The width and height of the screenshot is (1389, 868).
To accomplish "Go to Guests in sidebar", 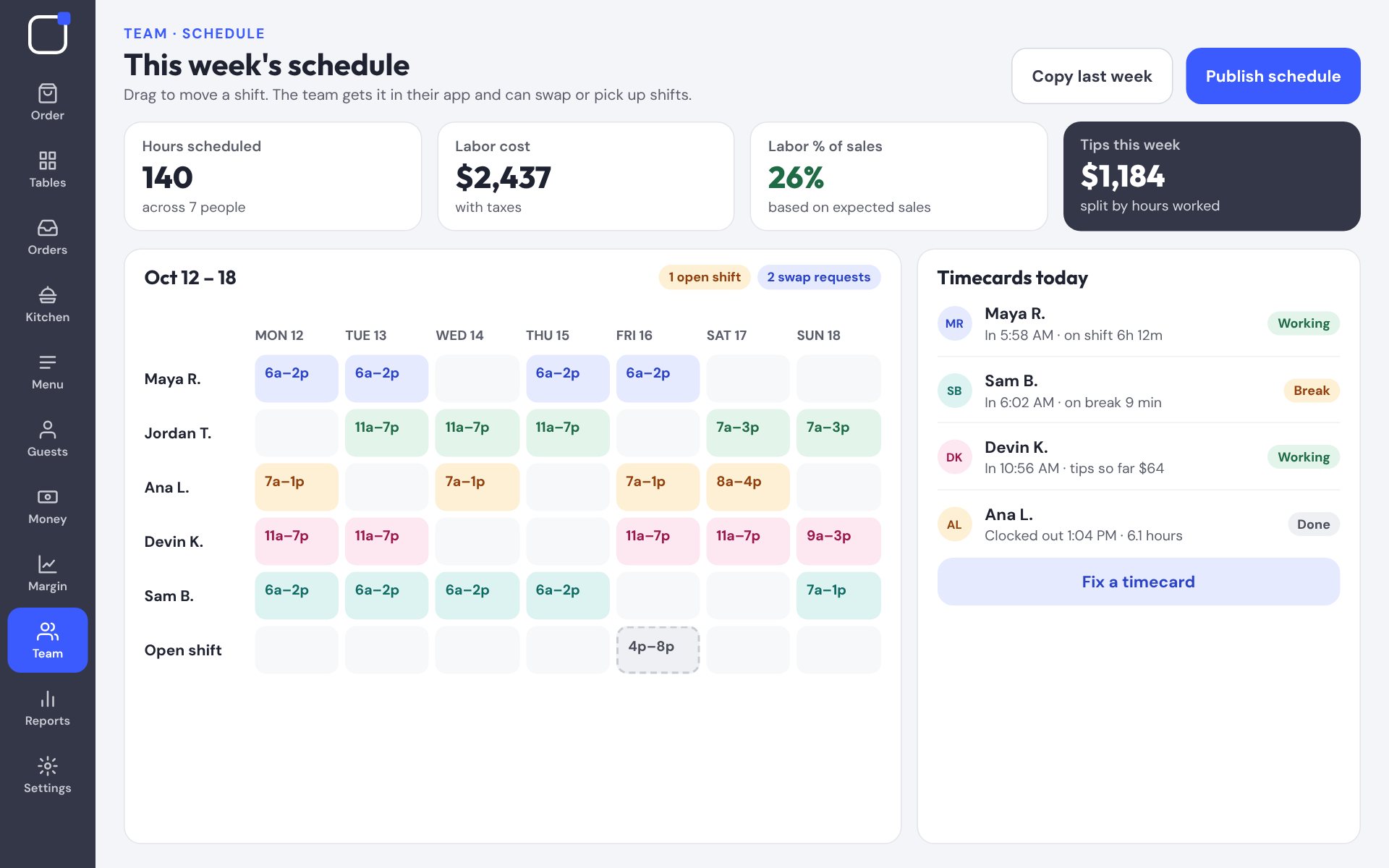I will point(48,438).
